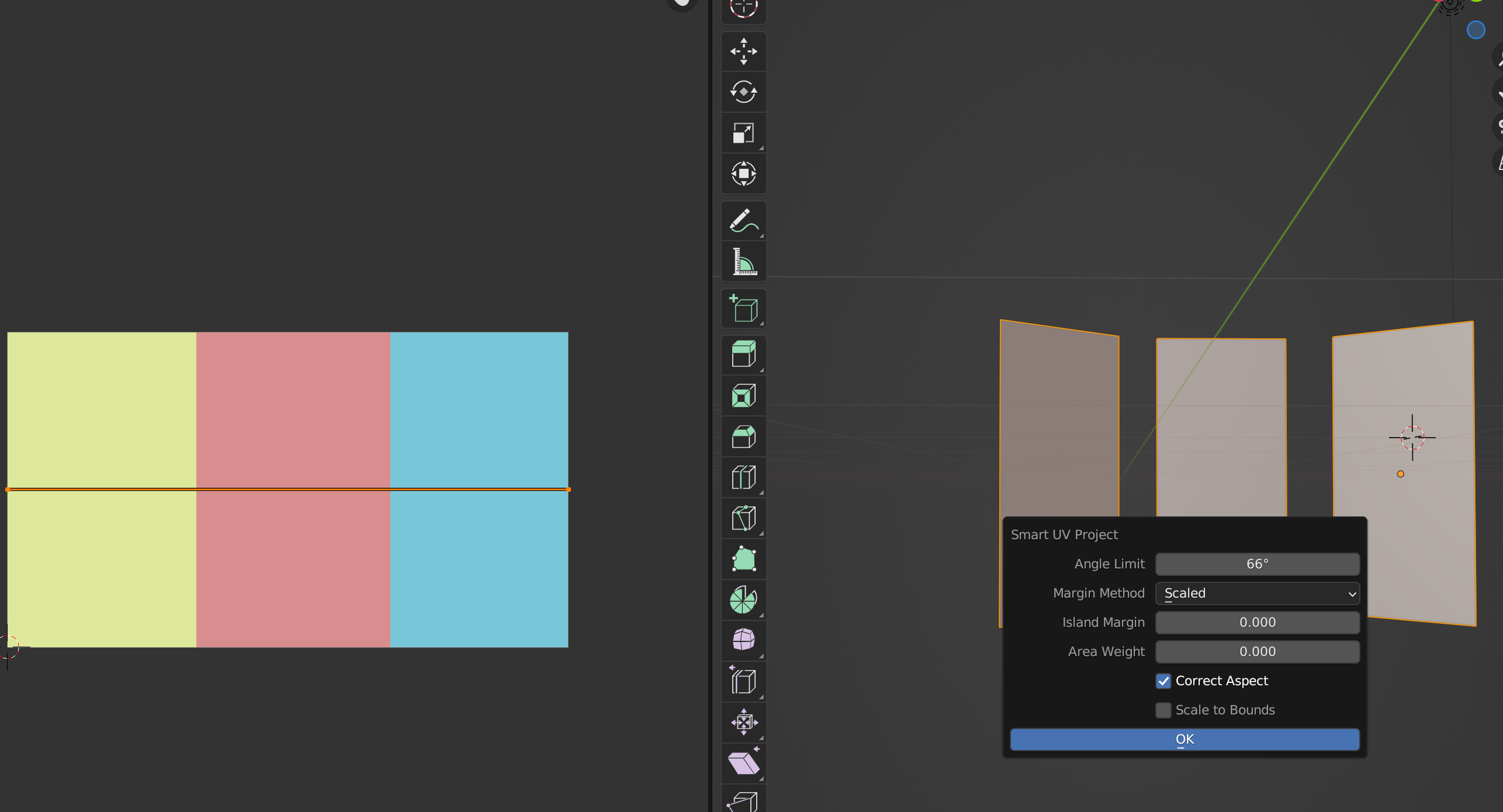1503x812 pixels.
Task: Click OK in Smart UV Project
Action: 1185,740
